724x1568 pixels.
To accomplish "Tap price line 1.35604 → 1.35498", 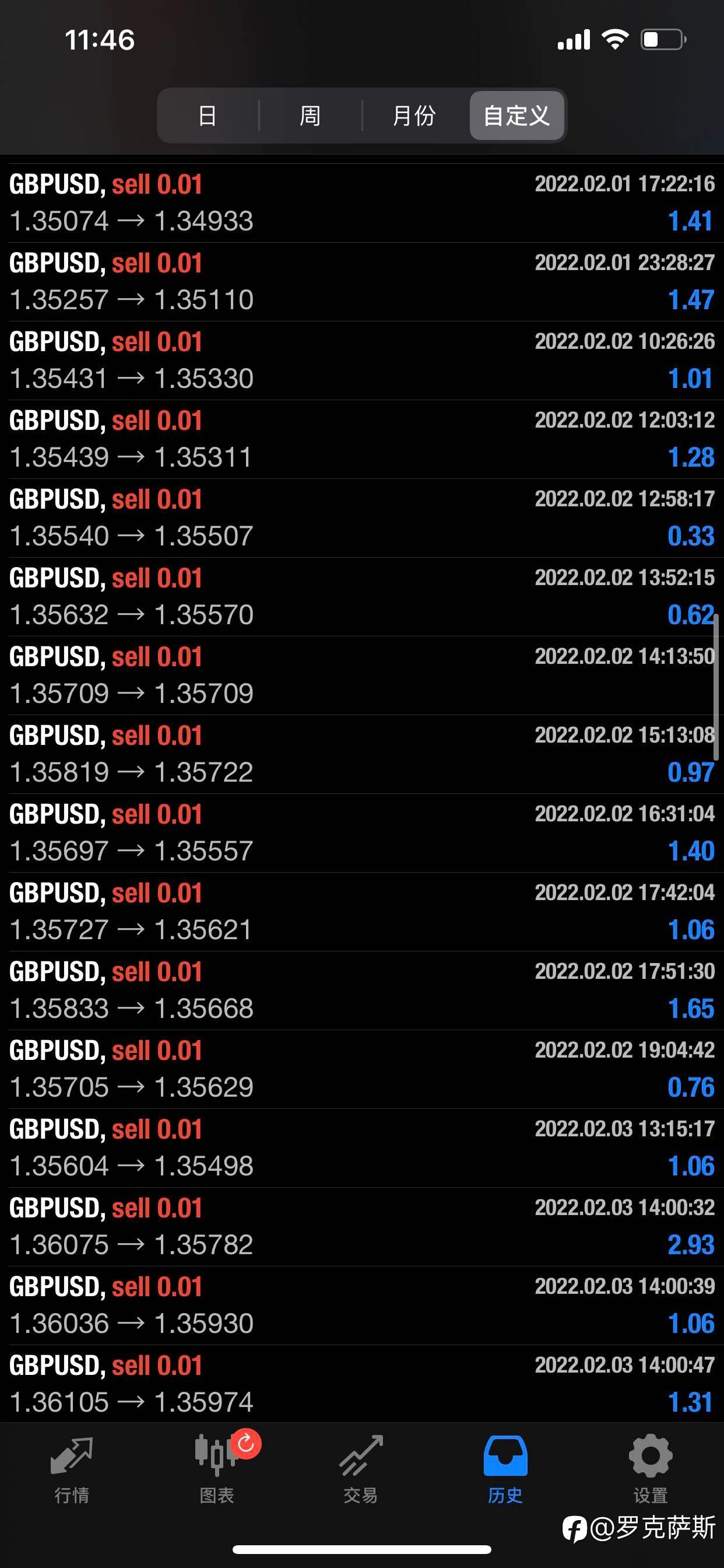I will [131, 1165].
